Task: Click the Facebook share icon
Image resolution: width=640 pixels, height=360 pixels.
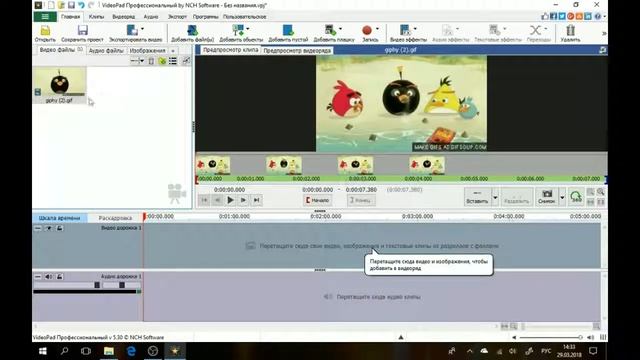Action: coord(553,16)
